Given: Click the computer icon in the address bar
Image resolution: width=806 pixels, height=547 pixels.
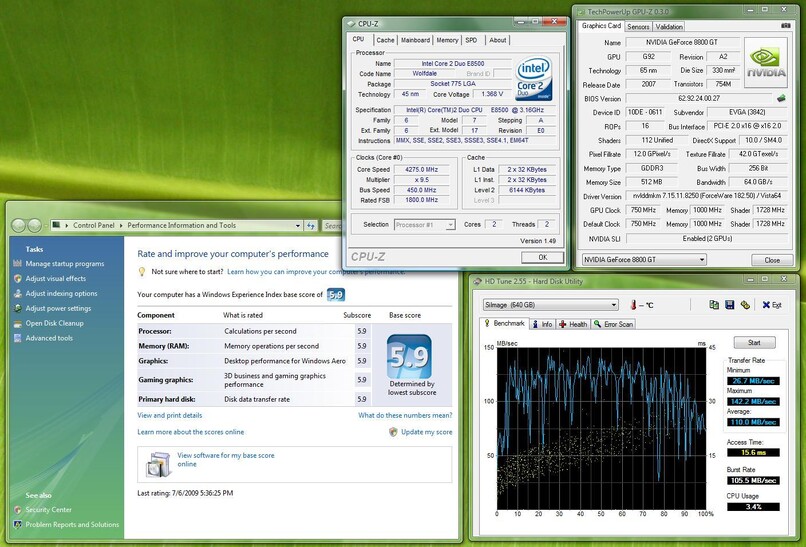Looking at the screenshot, I should [57, 225].
